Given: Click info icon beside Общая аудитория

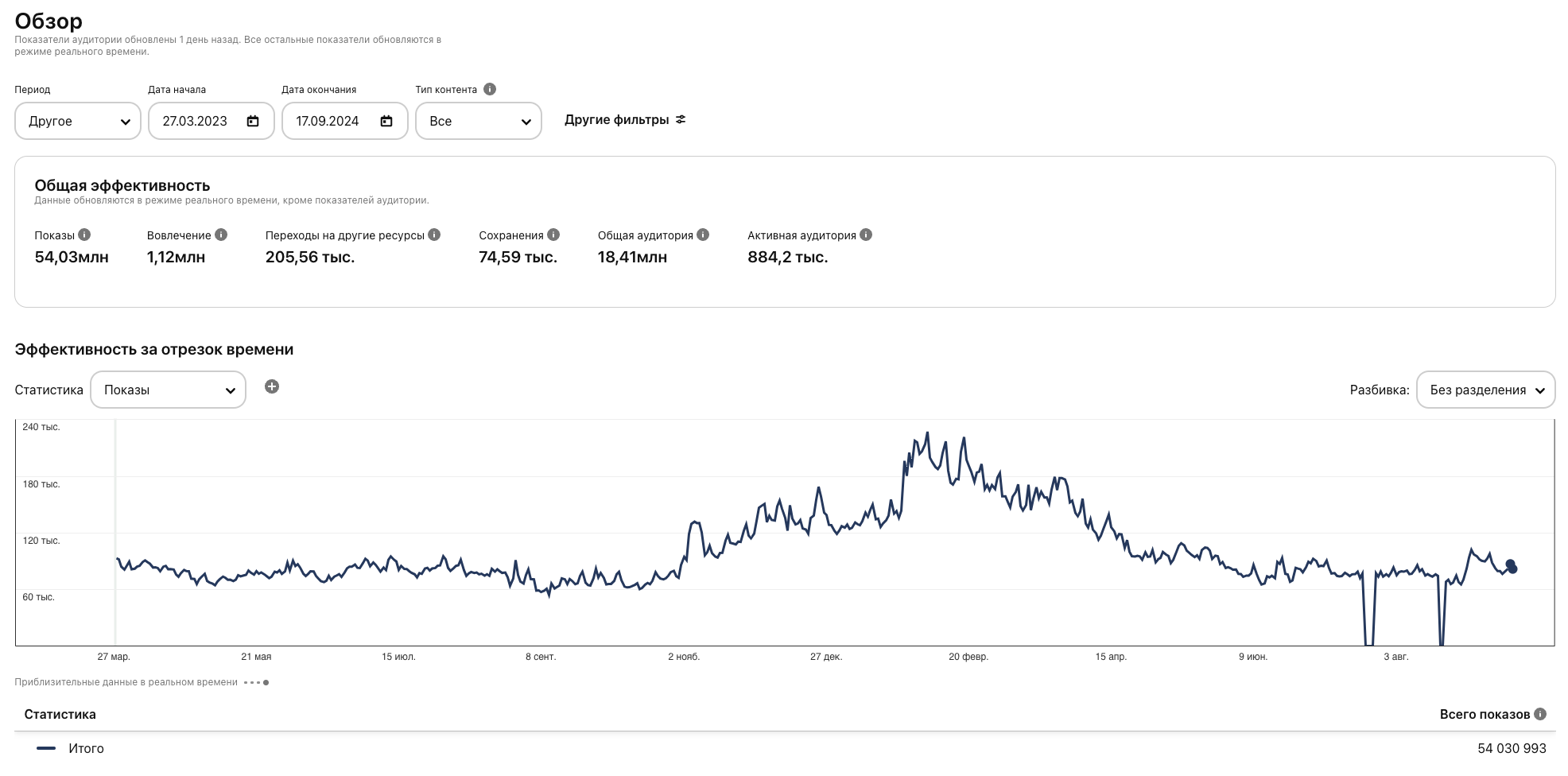Looking at the screenshot, I should point(703,235).
